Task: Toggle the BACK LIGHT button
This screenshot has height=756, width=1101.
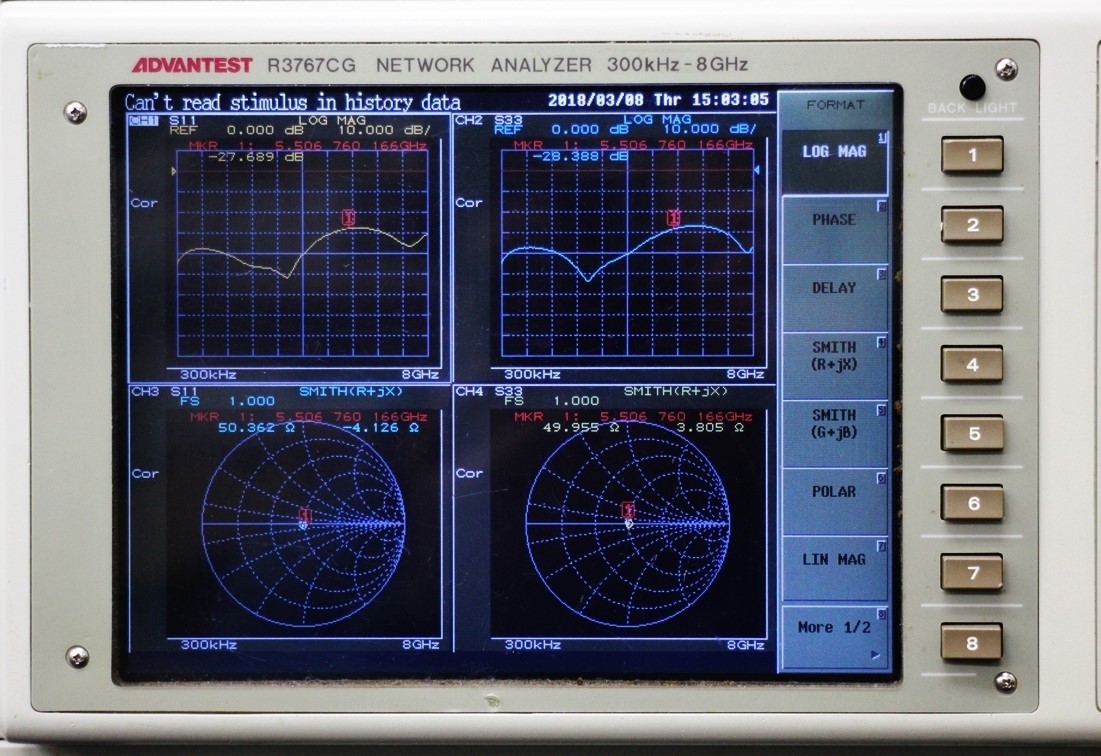Action: [x=973, y=88]
